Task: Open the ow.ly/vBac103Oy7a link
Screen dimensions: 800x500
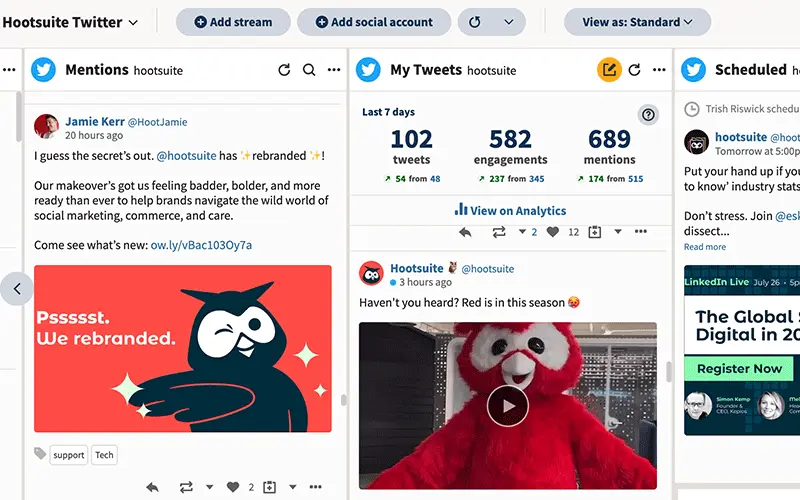Action: point(201,245)
